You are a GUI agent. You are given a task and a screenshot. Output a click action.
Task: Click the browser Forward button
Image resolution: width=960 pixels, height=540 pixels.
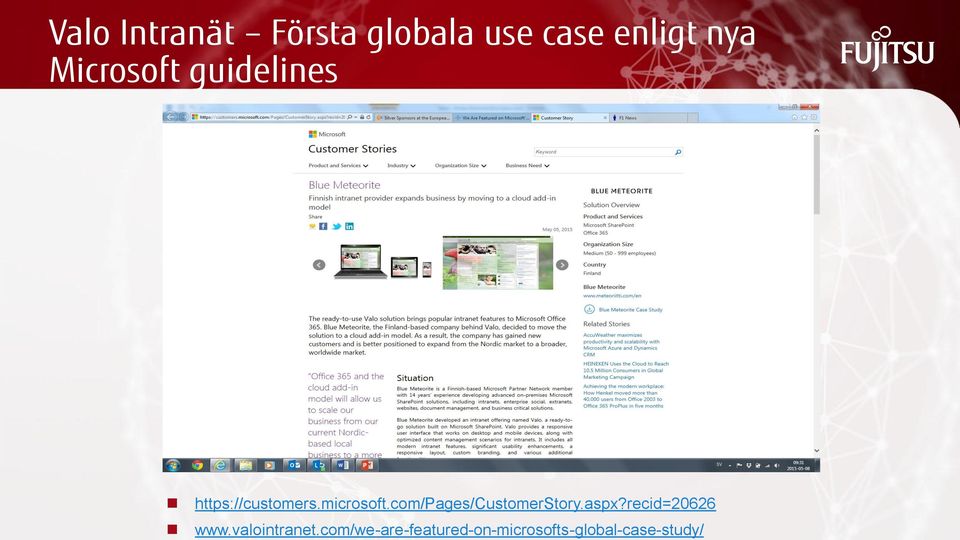pyautogui.click(x=182, y=117)
